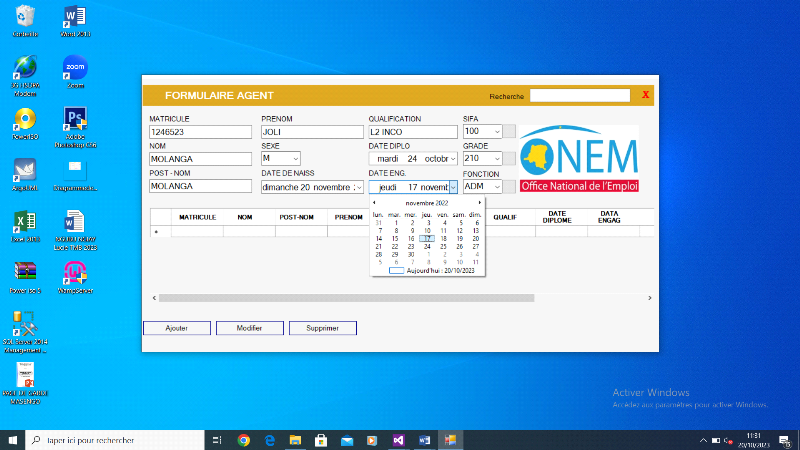Open Visual Studio from the taskbar

tap(398, 440)
